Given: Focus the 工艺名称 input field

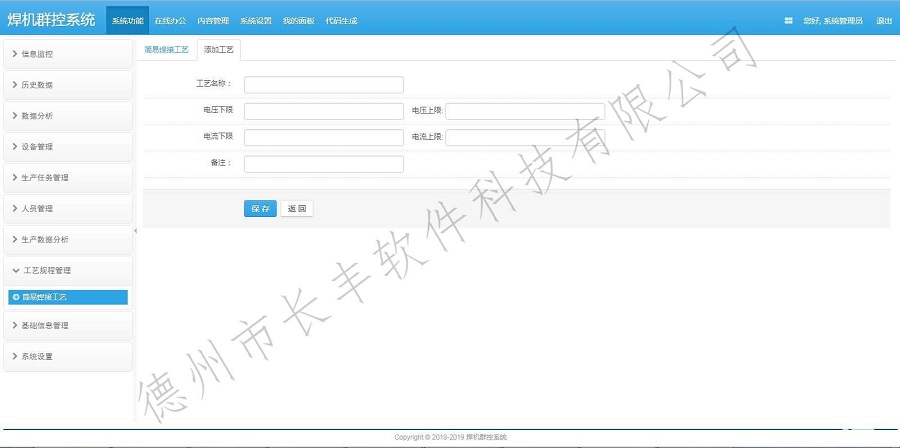Looking at the screenshot, I should coord(323,85).
